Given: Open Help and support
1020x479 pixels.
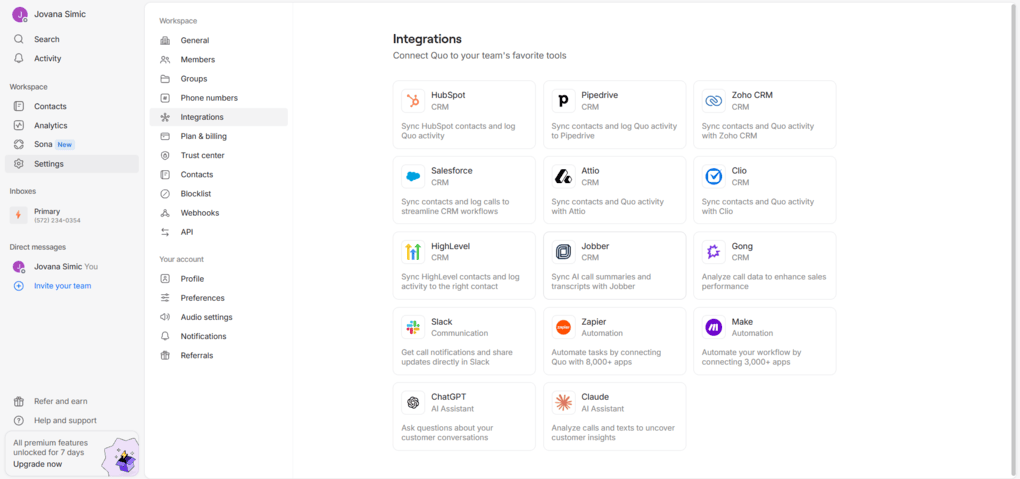Looking at the screenshot, I should tap(72, 420).
